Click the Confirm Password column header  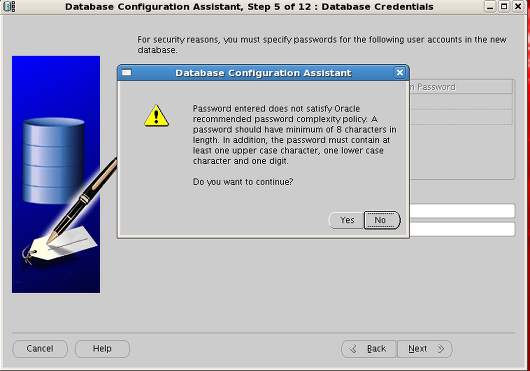click(461, 87)
